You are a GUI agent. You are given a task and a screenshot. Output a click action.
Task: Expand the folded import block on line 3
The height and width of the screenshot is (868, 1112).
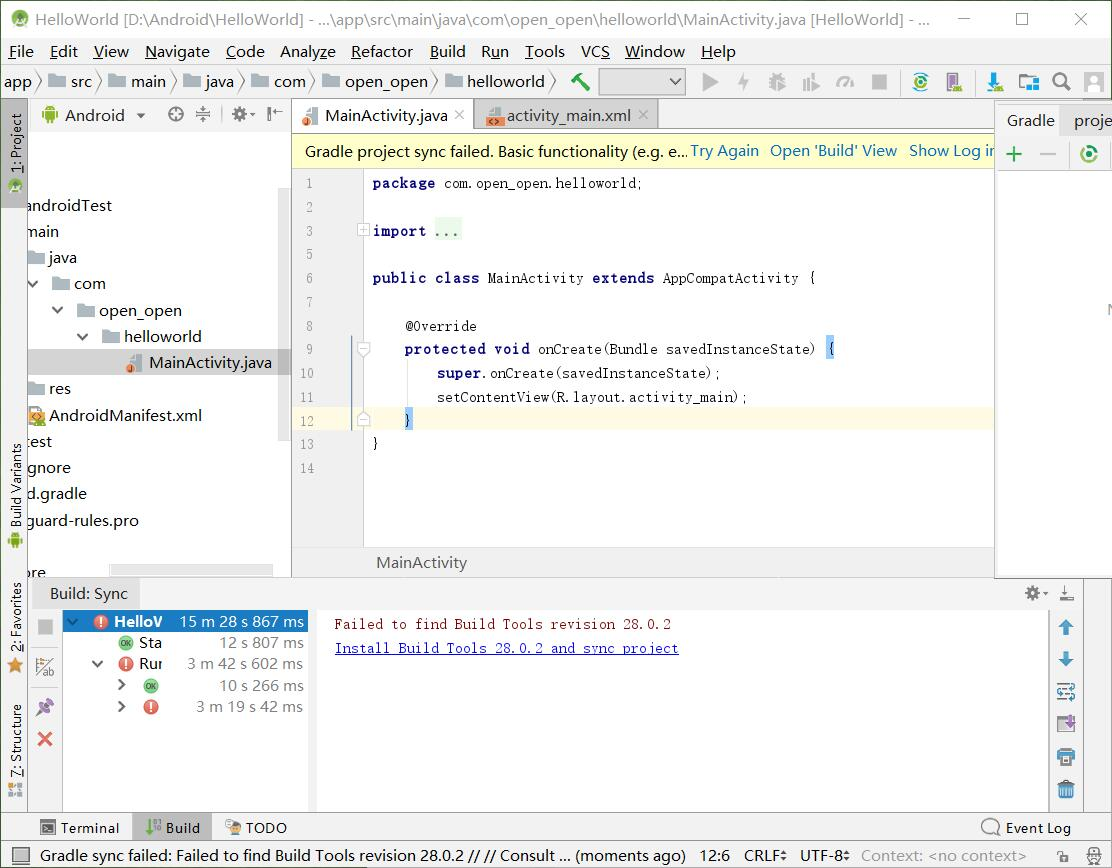363,230
